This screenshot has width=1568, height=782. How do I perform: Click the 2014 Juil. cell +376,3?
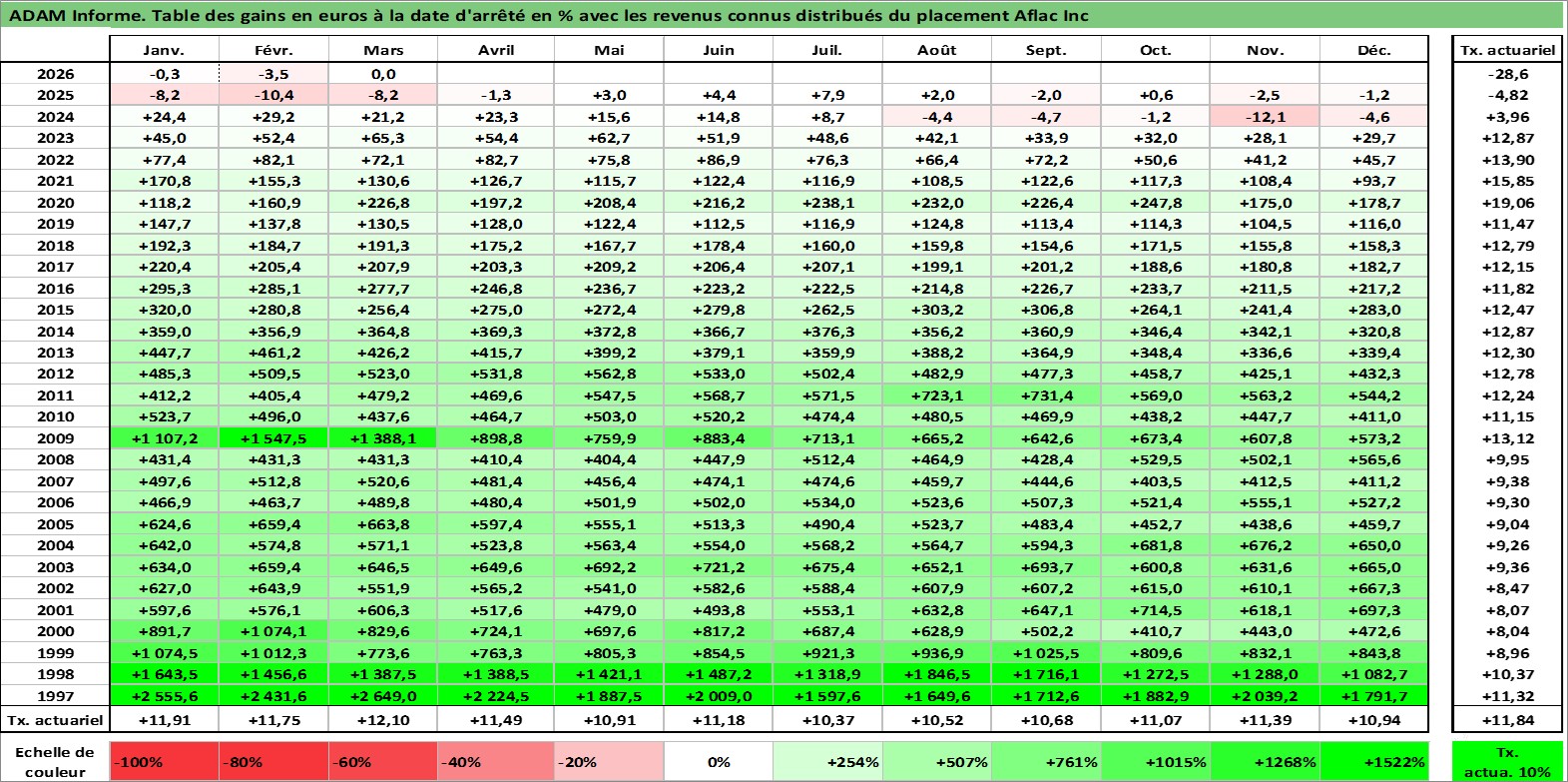click(x=827, y=332)
